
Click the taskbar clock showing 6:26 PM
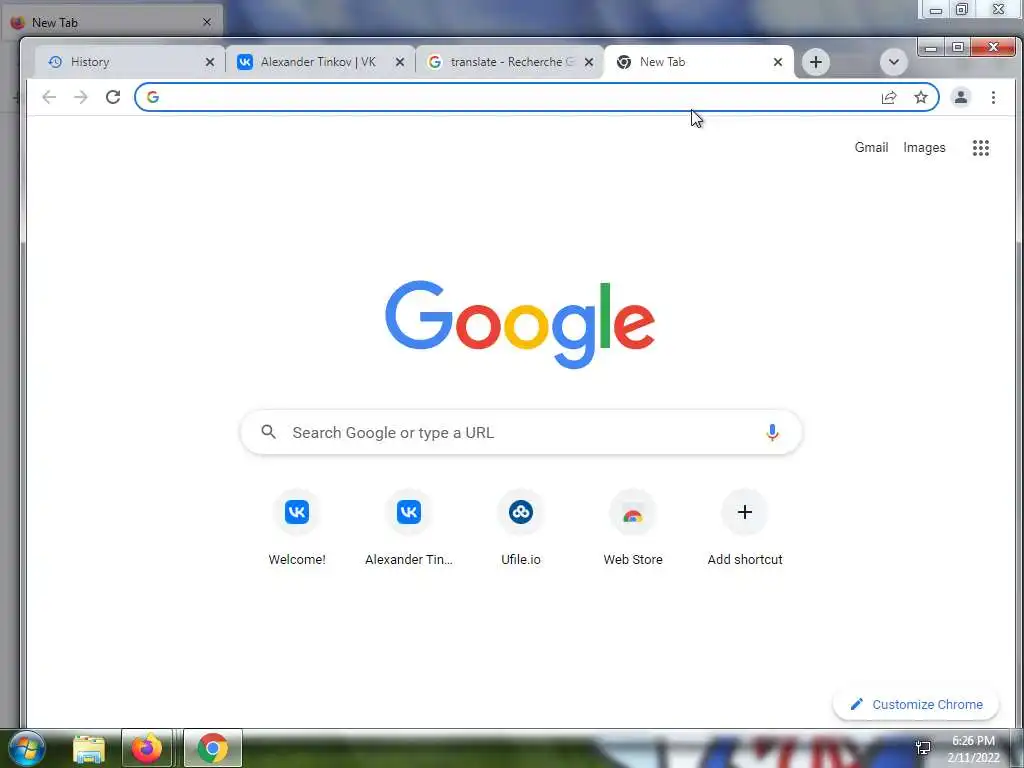coord(973,749)
